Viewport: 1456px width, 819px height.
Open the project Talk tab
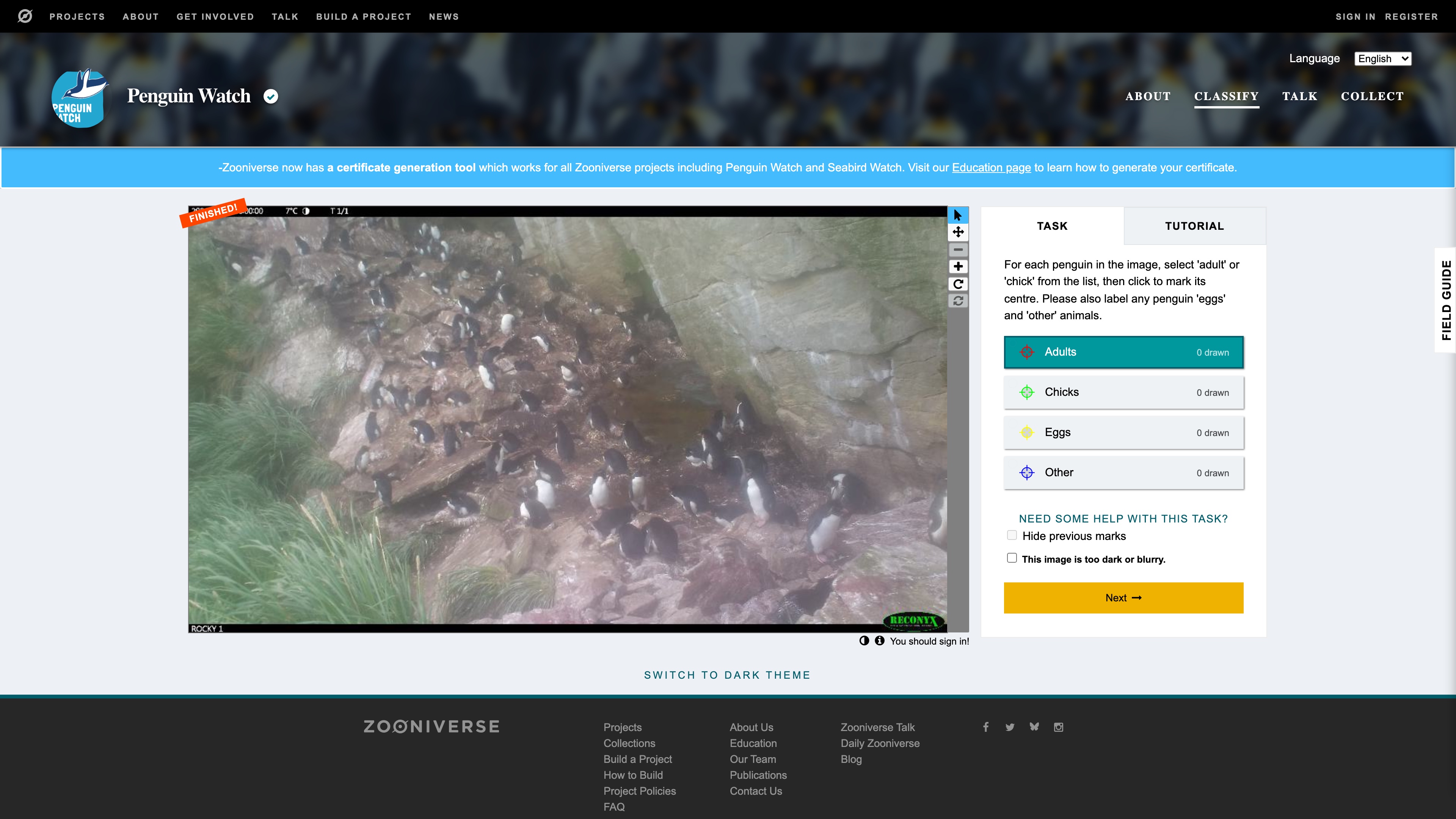point(1299,97)
